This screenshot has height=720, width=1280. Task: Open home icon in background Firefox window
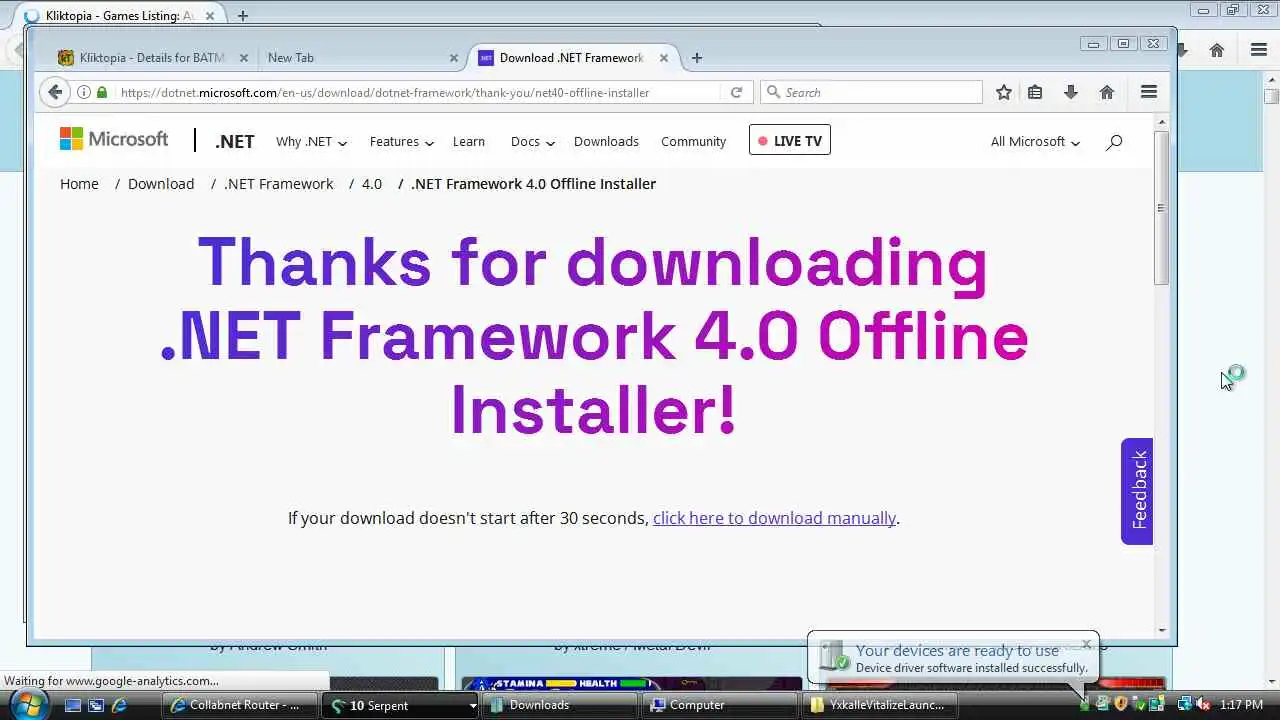[x=1217, y=50]
